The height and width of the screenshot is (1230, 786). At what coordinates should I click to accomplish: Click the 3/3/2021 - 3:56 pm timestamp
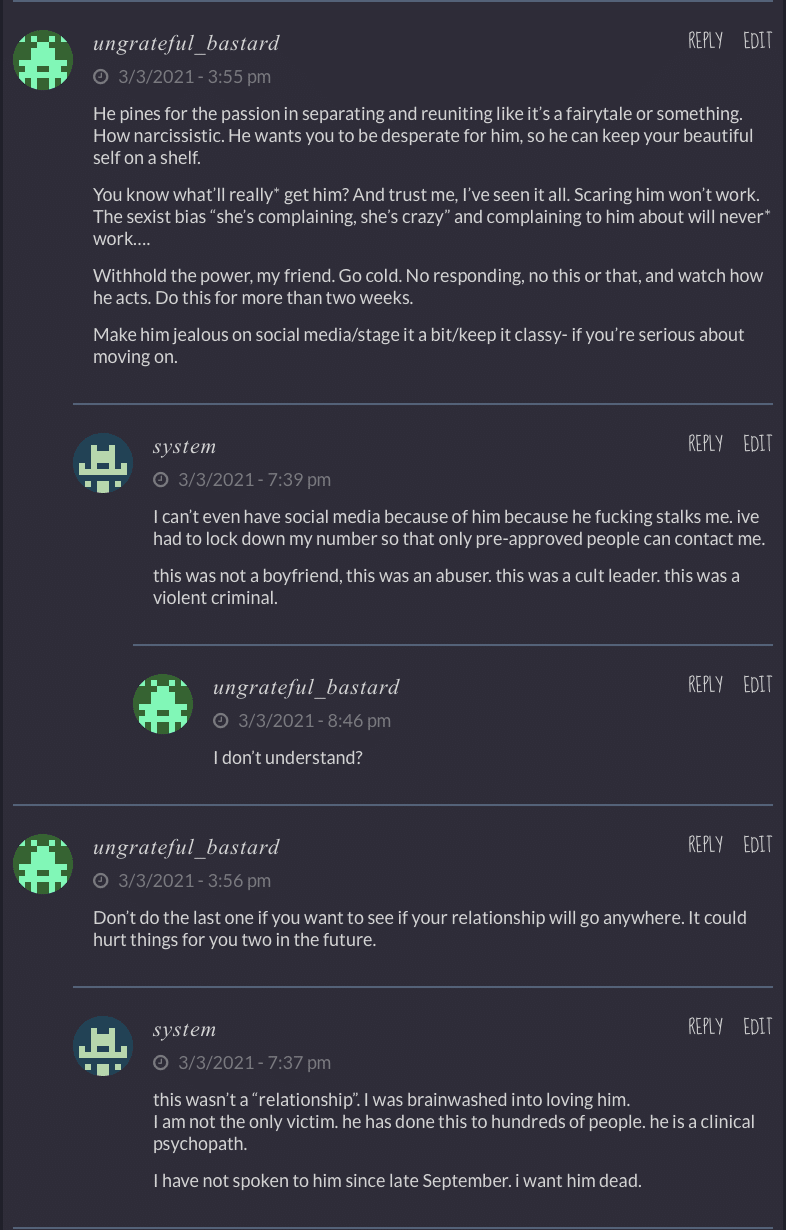194,881
